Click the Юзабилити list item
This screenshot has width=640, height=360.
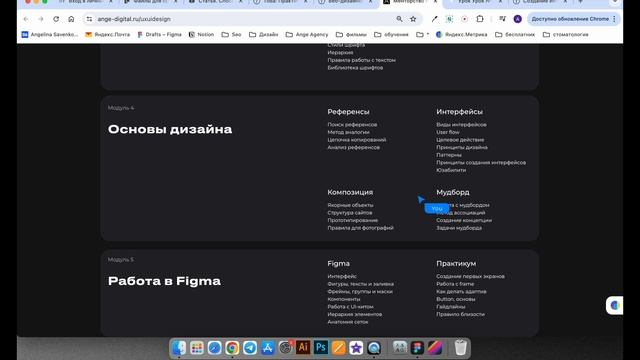click(451, 170)
